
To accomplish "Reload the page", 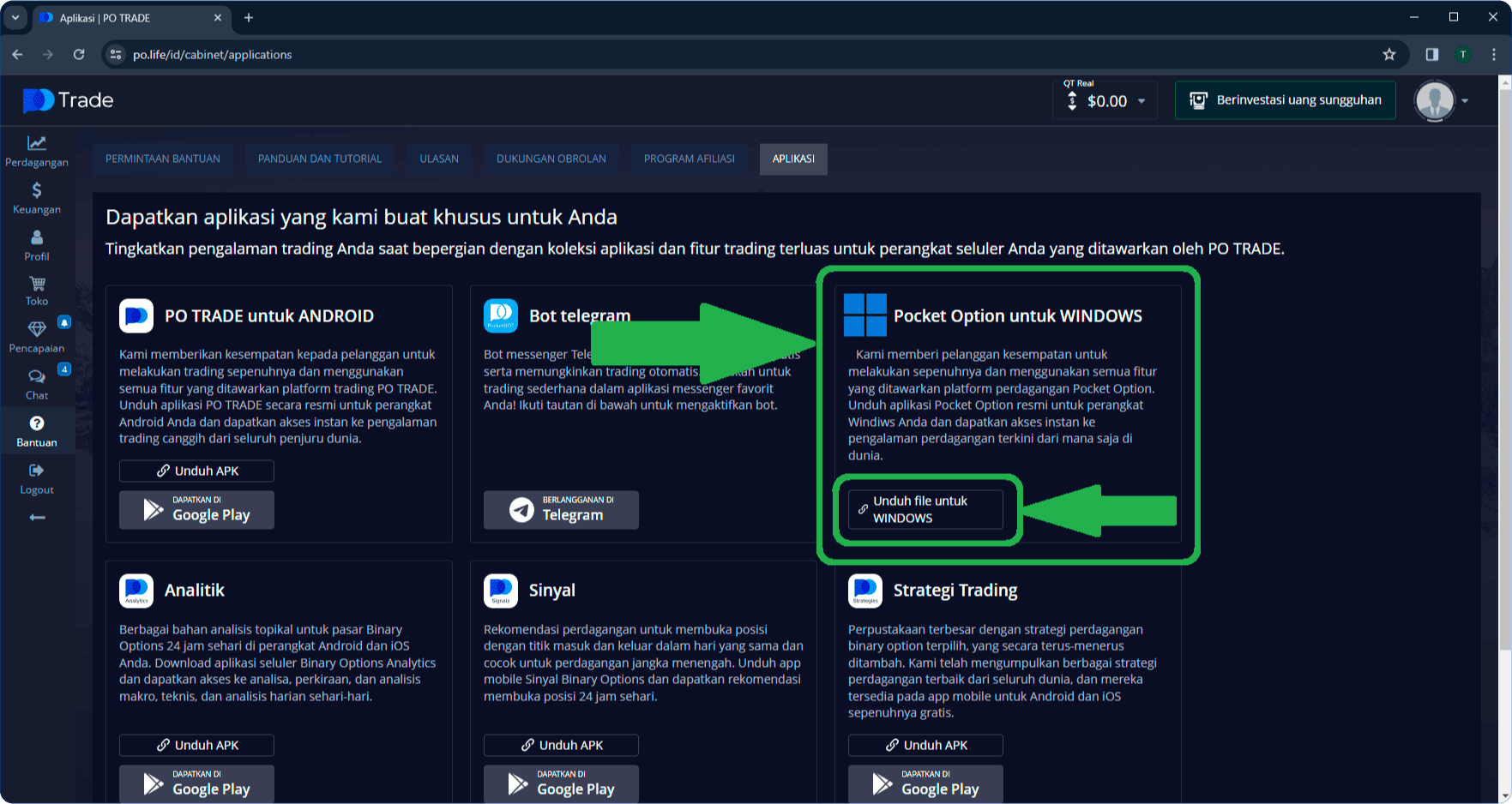I will point(79,54).
